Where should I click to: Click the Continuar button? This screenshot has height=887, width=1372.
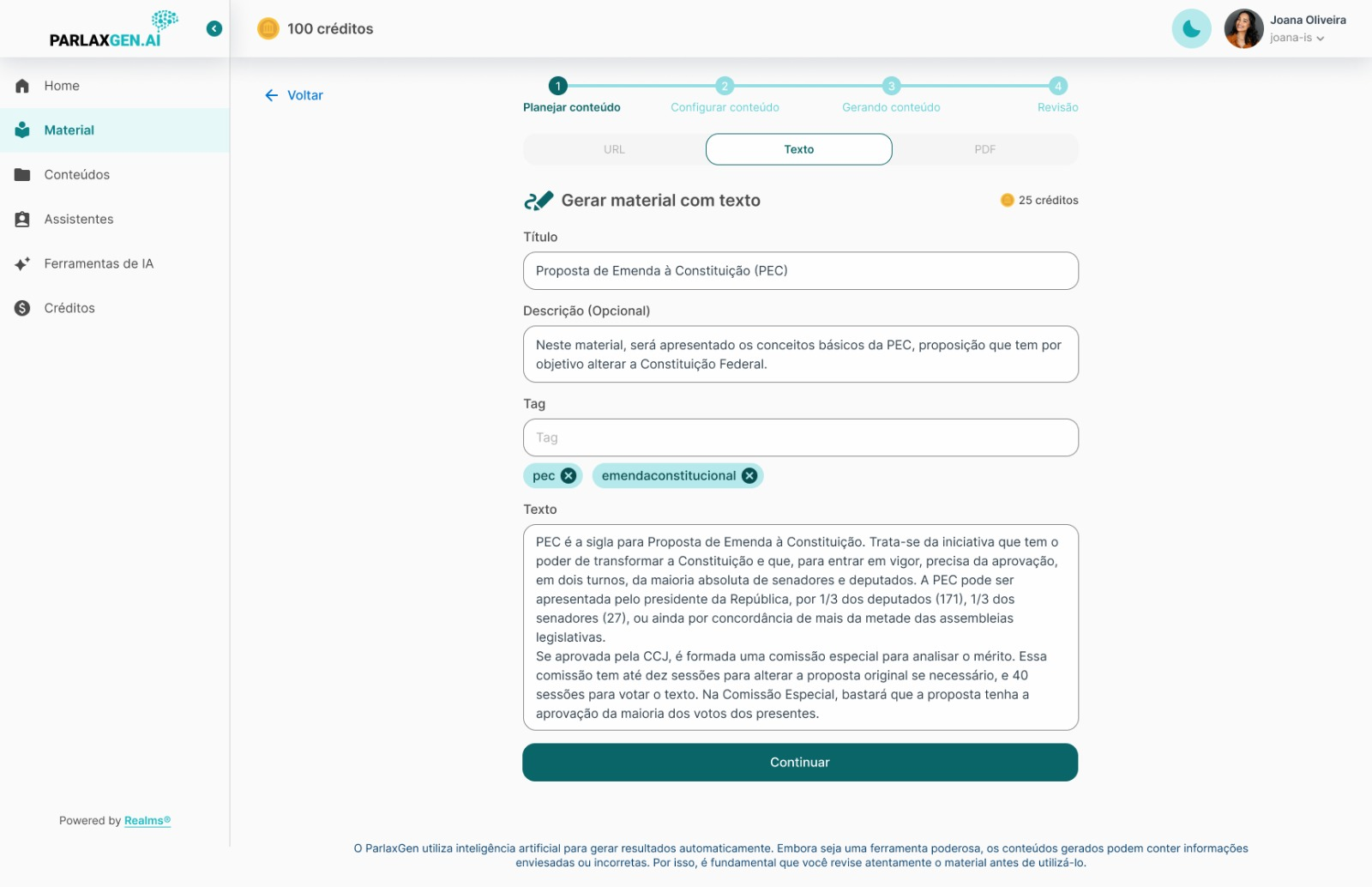point(800,763)
